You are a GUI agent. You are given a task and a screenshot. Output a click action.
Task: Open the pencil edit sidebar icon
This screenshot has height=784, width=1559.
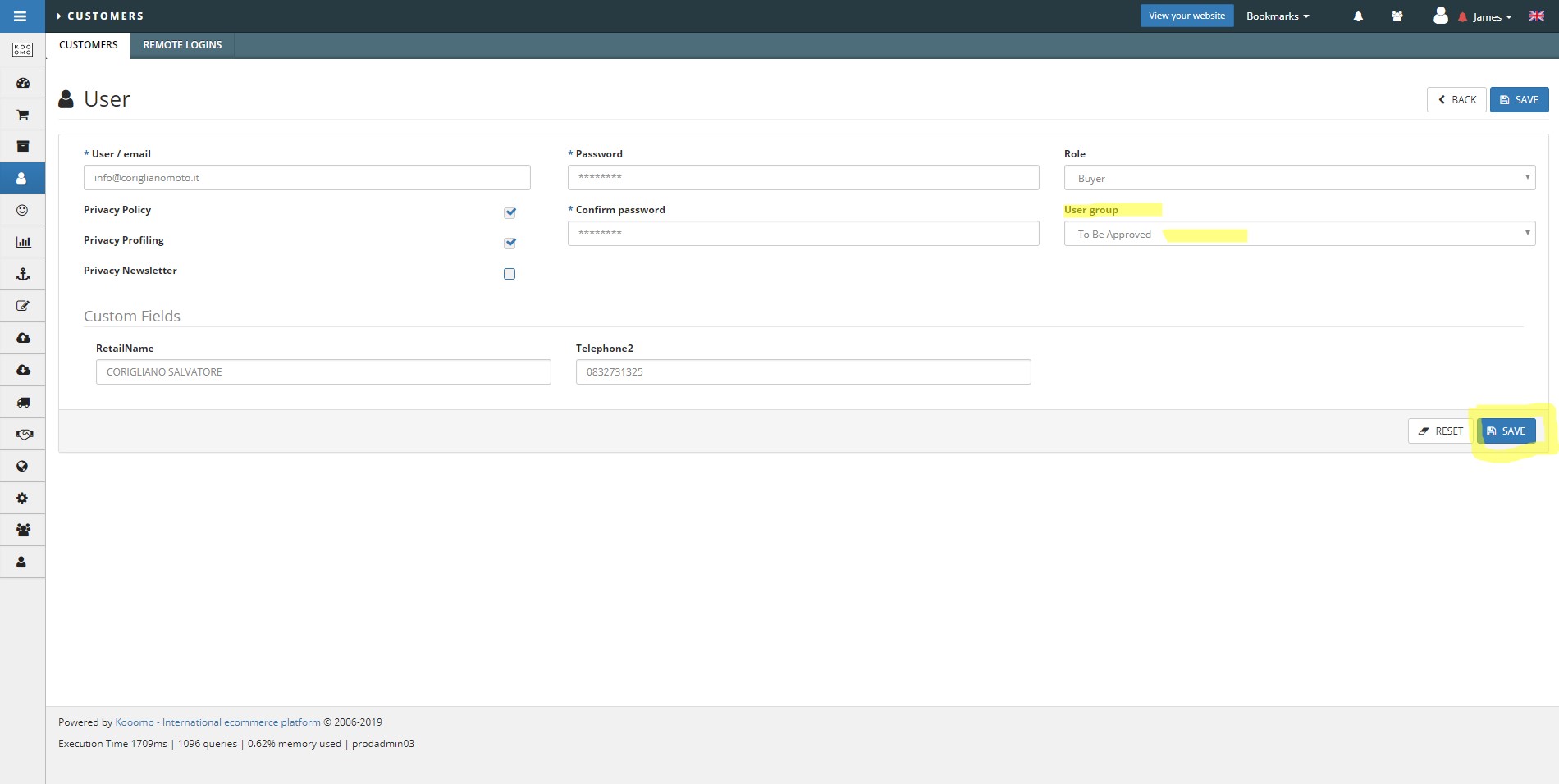[x=23, y=306]
